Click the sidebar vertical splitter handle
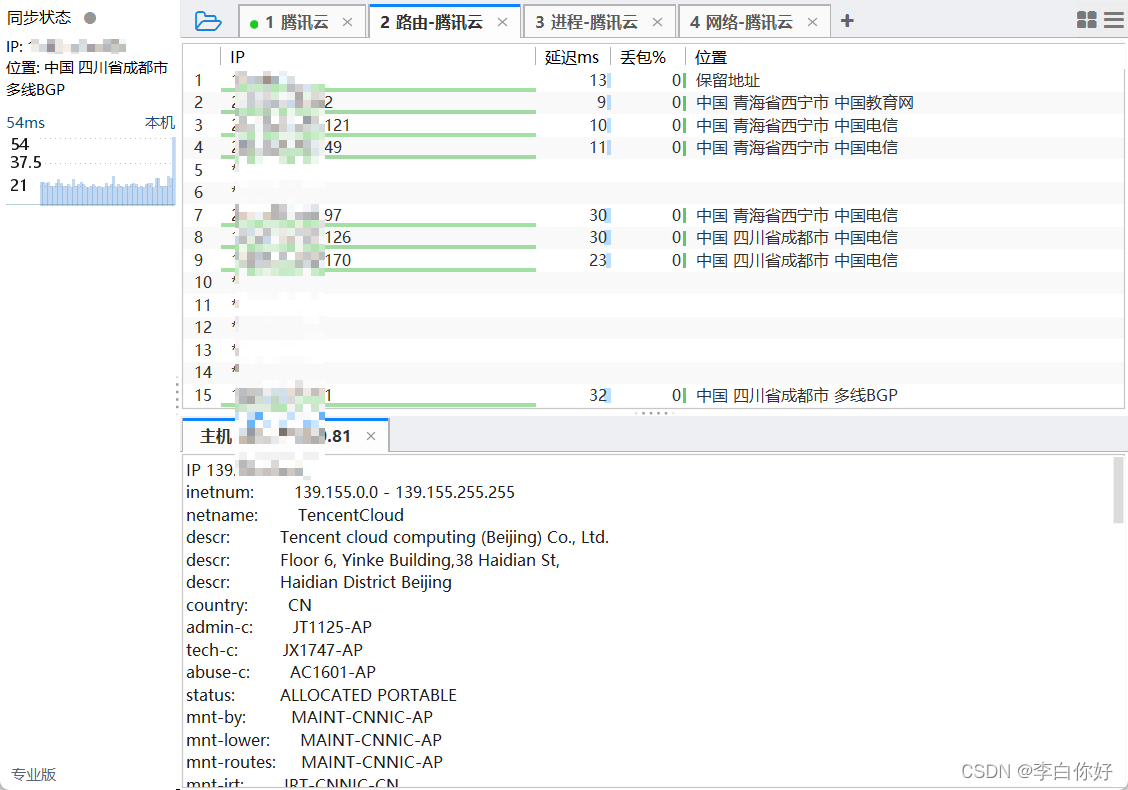 pos(177,394)
